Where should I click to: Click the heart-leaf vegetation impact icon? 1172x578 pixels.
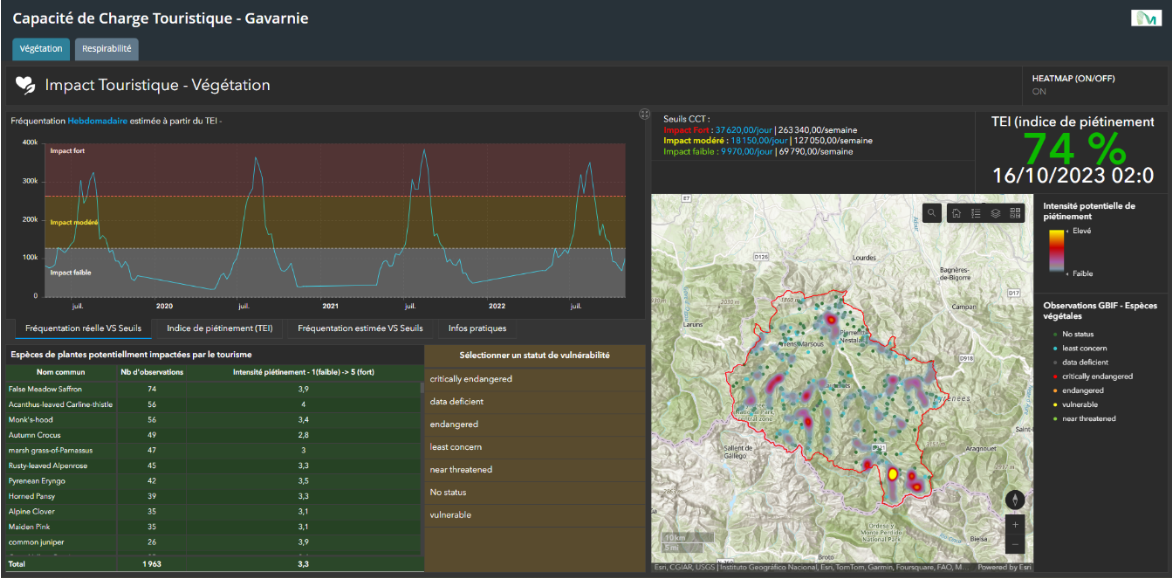25,85
